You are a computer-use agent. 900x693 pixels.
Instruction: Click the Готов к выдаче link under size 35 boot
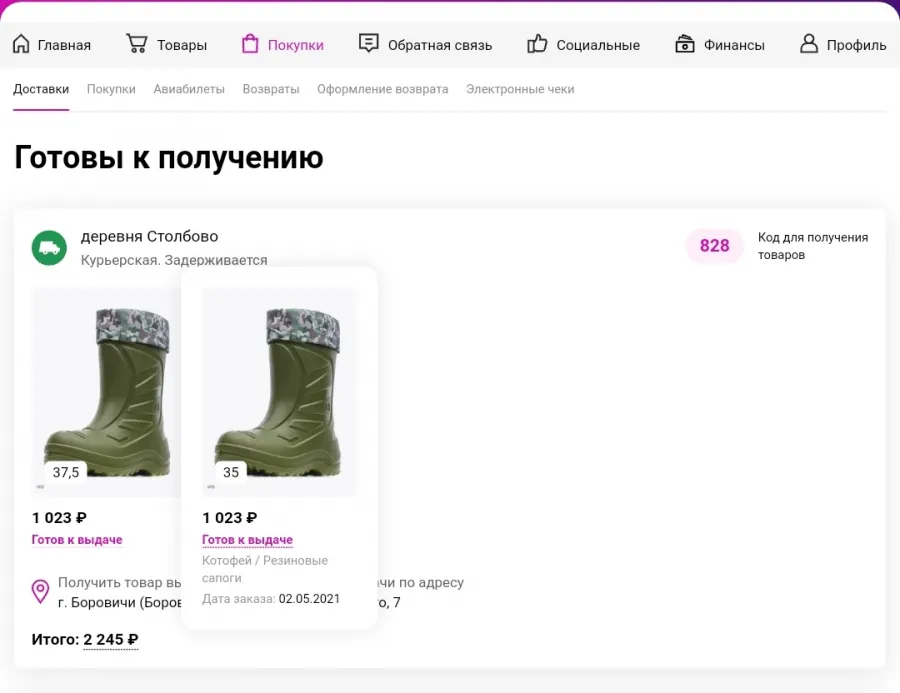click(247, 540)
